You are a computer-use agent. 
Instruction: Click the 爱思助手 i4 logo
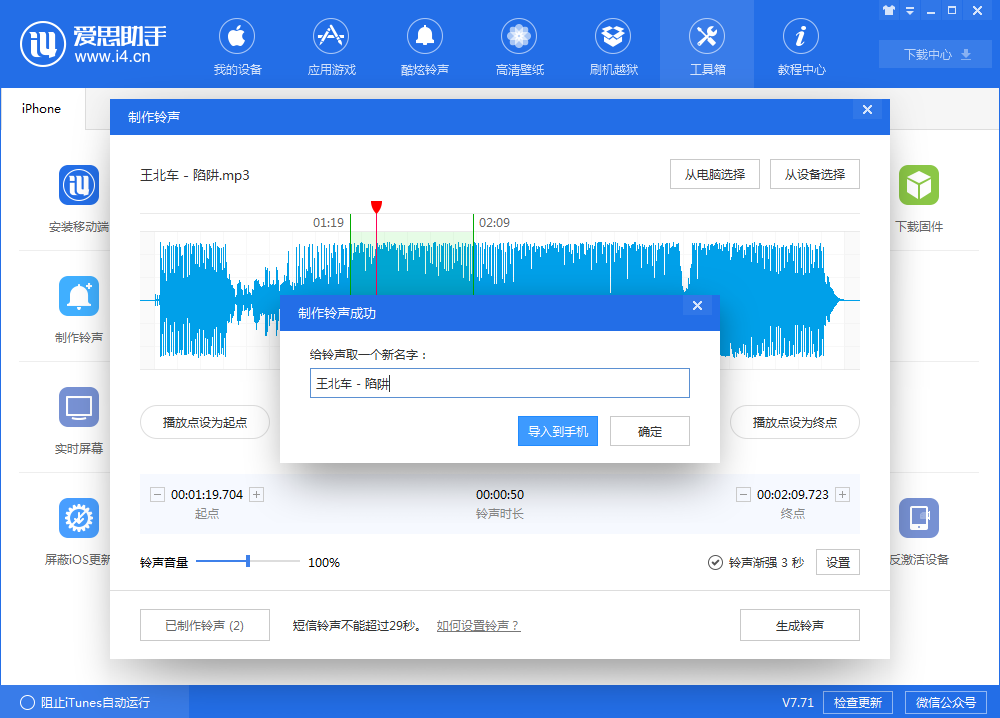(93, 43)
